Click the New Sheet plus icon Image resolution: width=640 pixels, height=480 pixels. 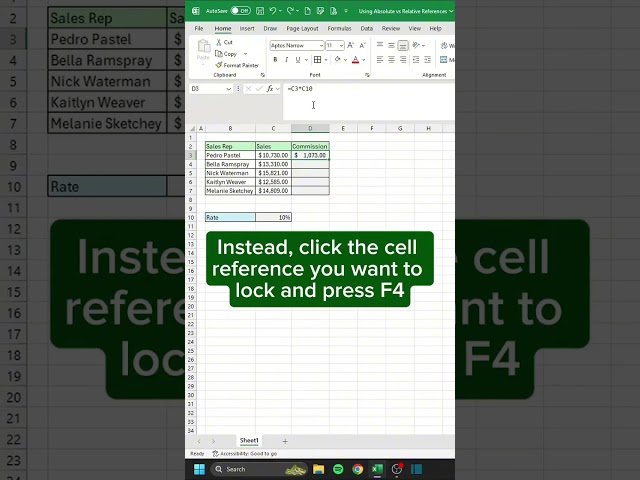pos(285,441)
